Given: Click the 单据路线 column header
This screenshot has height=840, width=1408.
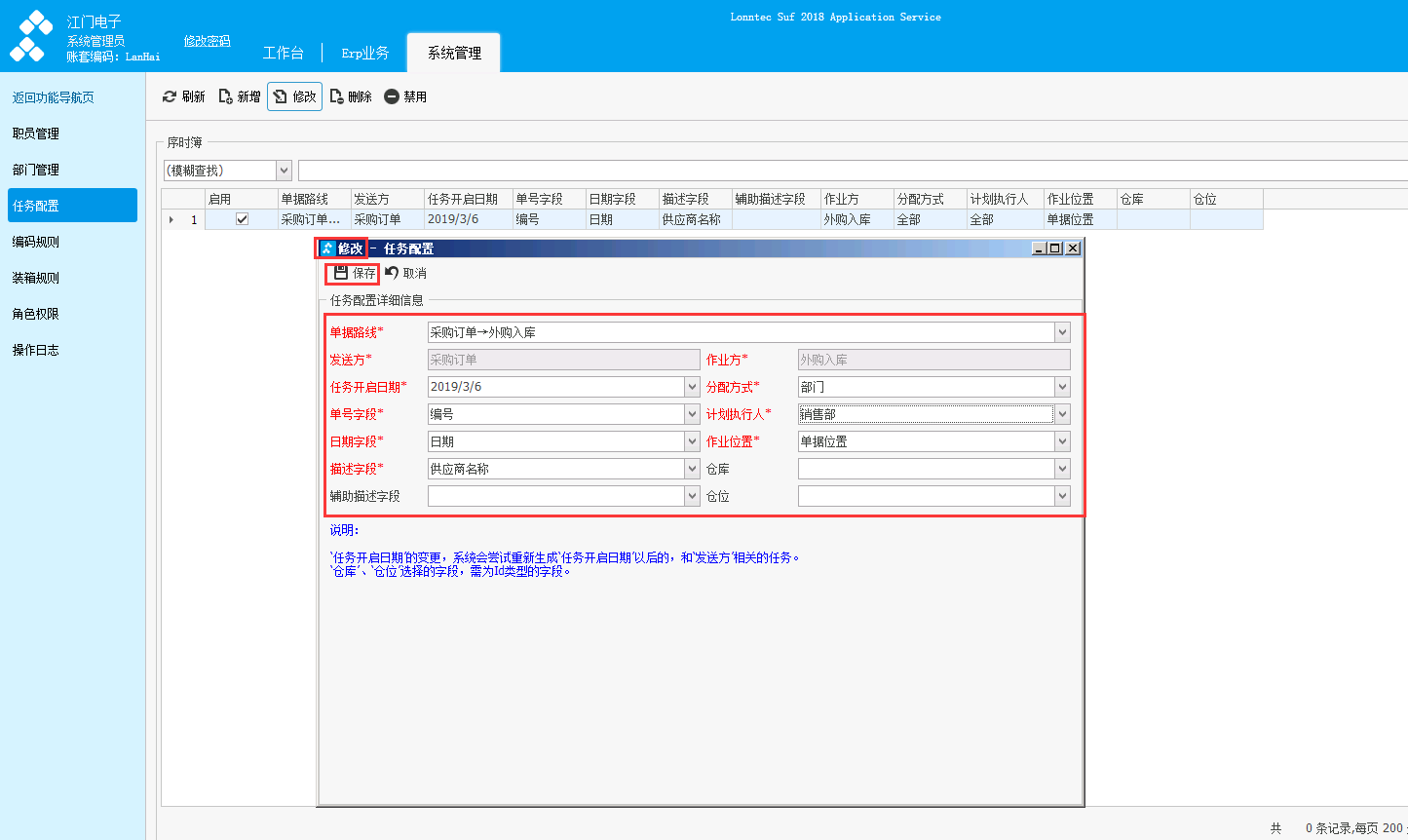Looking at the screenshot, I should coord(315,199).
